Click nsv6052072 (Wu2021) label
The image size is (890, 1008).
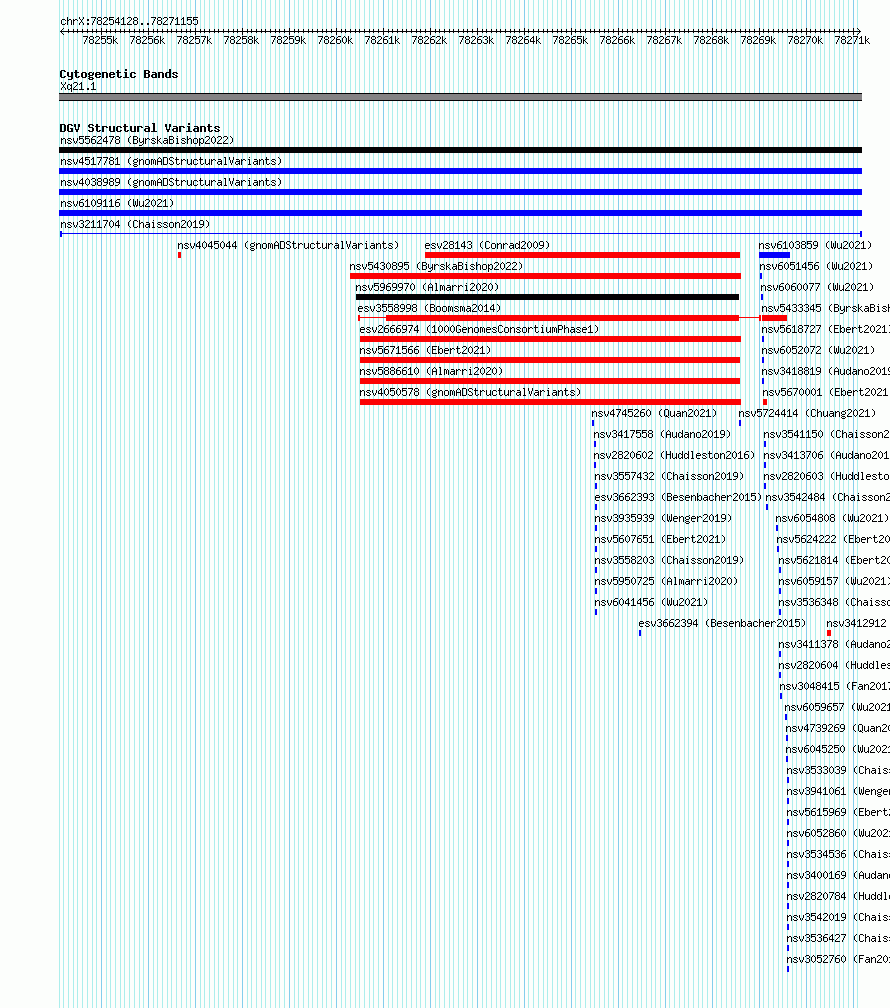(819, 350)
